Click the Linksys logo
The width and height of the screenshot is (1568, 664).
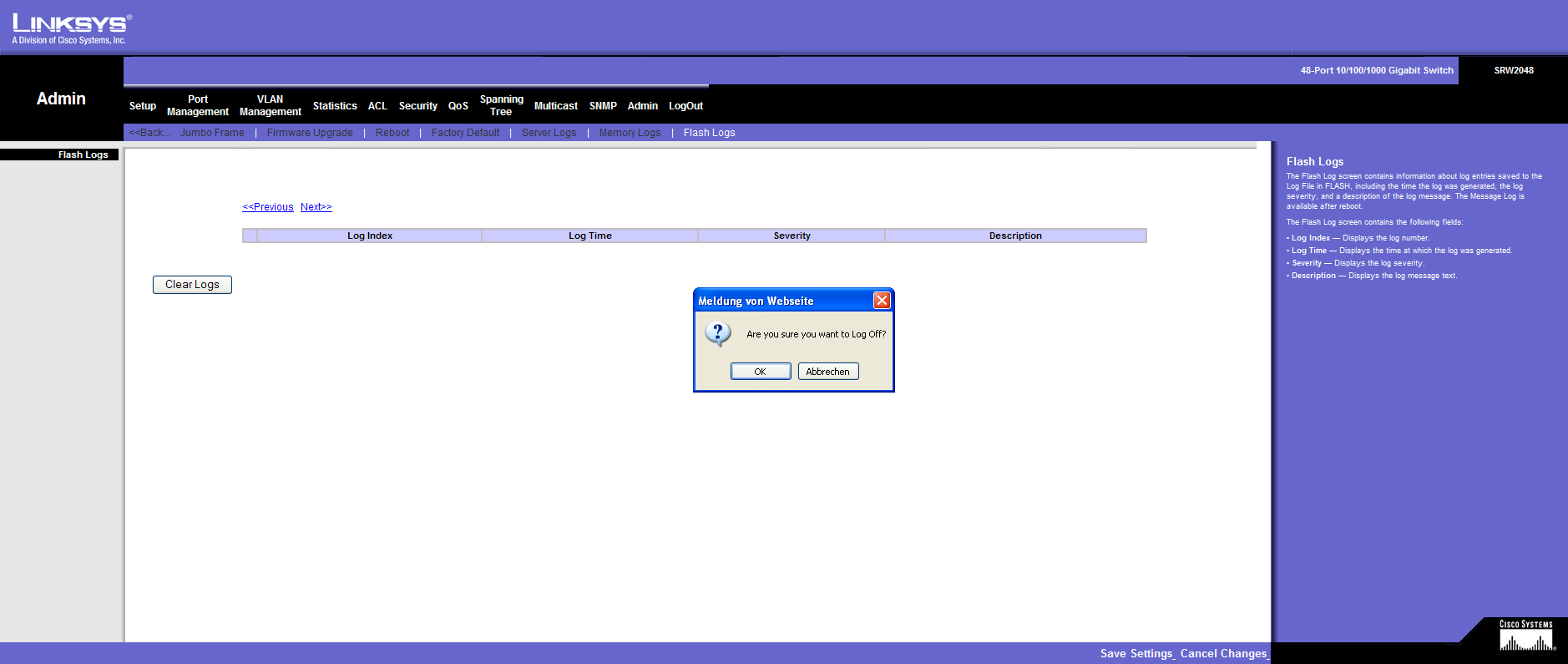pyautogui.click(x=71, y=28)
